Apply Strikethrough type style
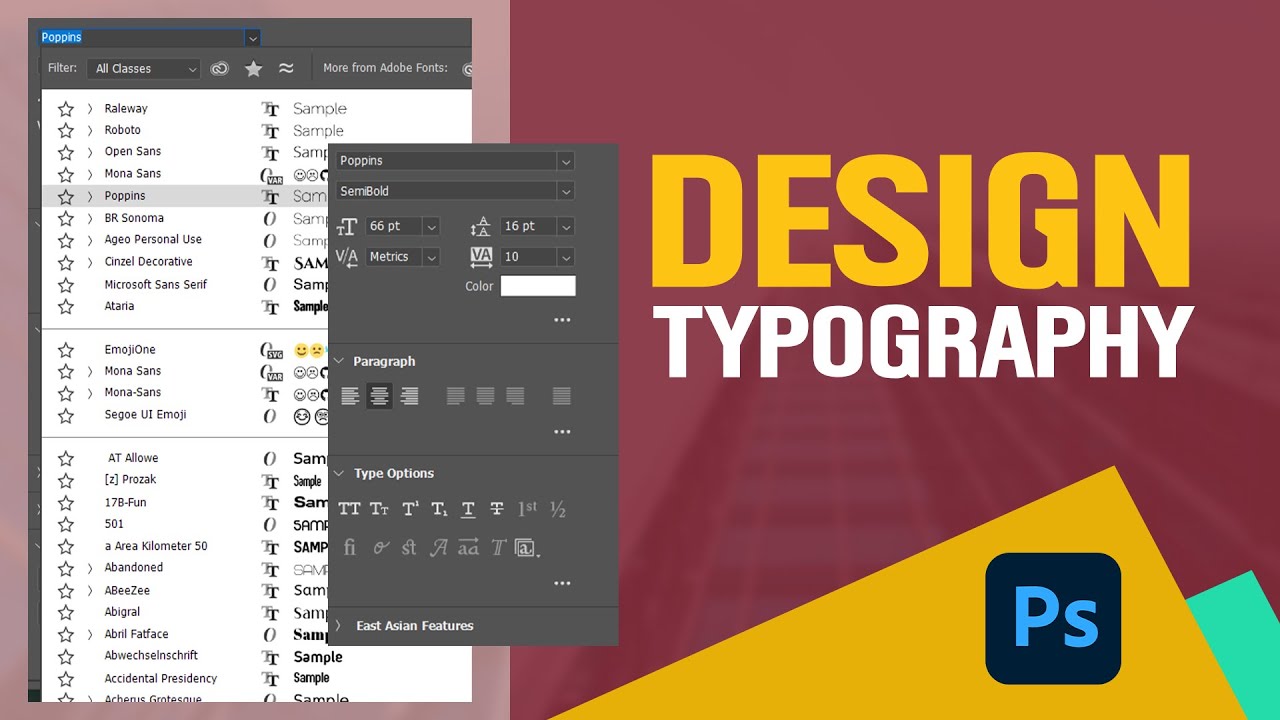1280x720 pixels. [497, 509]
